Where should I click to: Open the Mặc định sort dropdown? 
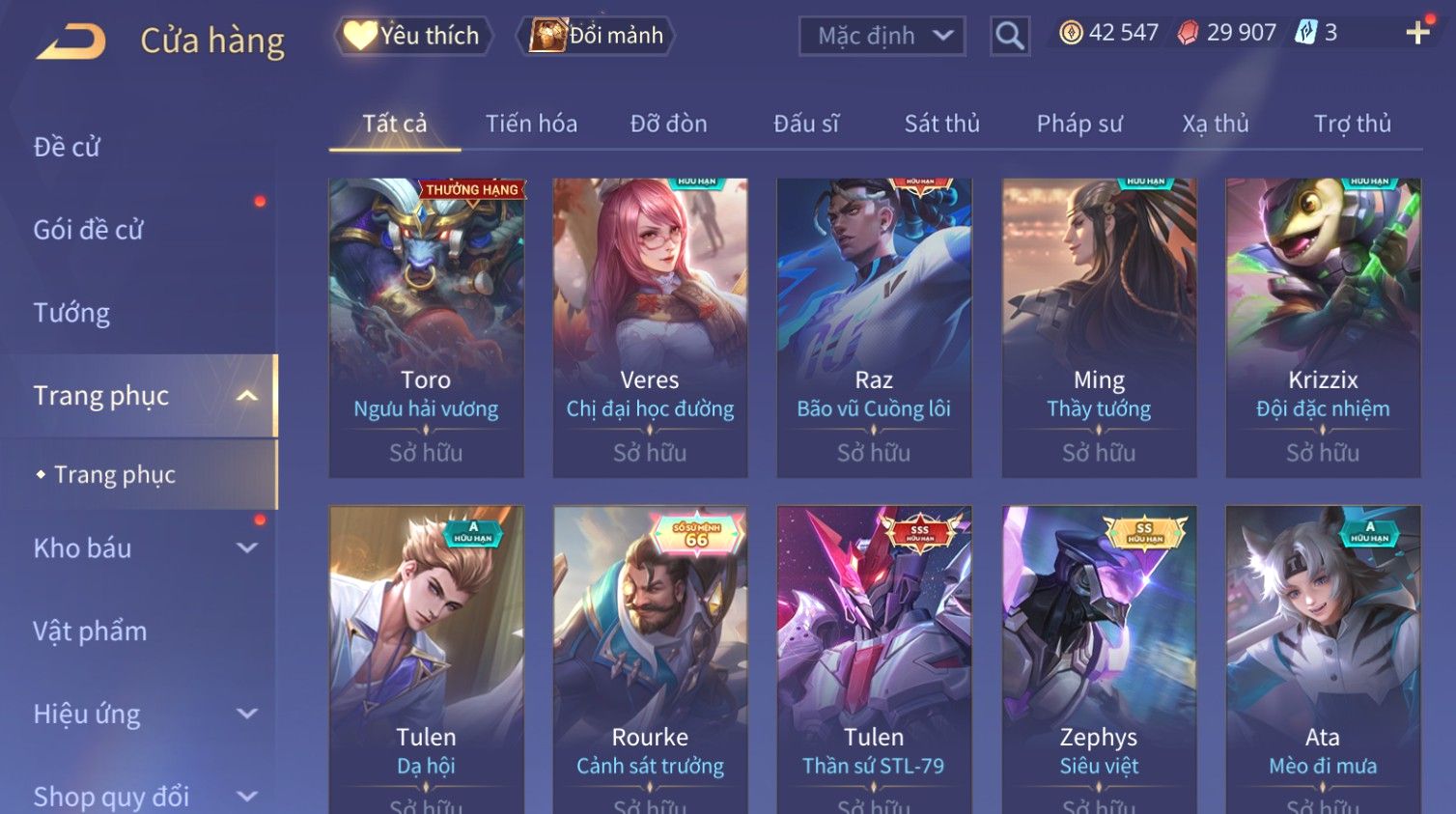coord(882,36)
